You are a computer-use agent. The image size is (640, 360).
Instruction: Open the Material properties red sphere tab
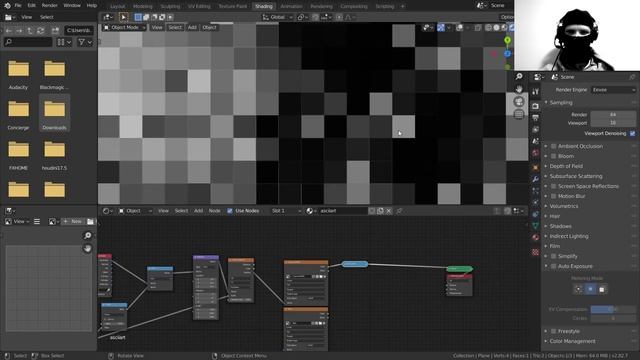tap(536, 238)
